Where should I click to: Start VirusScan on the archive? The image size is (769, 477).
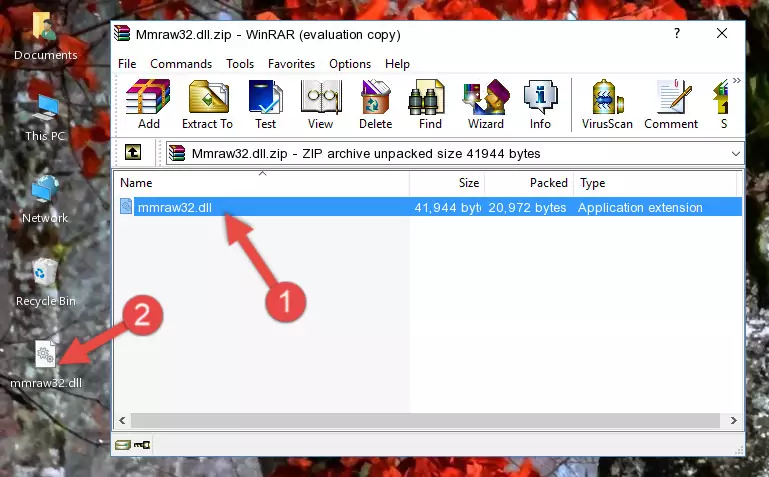(x=607, y=104)
